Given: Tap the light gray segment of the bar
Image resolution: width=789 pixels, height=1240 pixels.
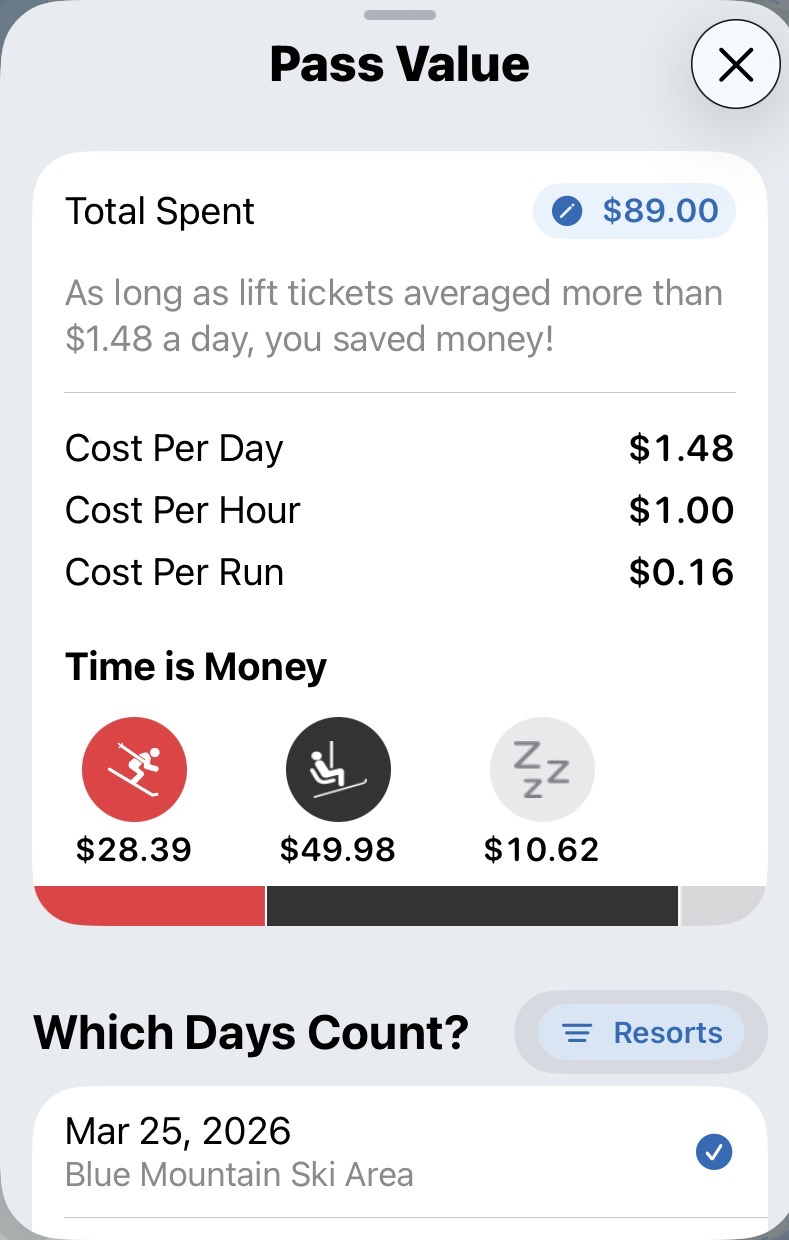Looking at the screenshot, I should coord(720,905).
